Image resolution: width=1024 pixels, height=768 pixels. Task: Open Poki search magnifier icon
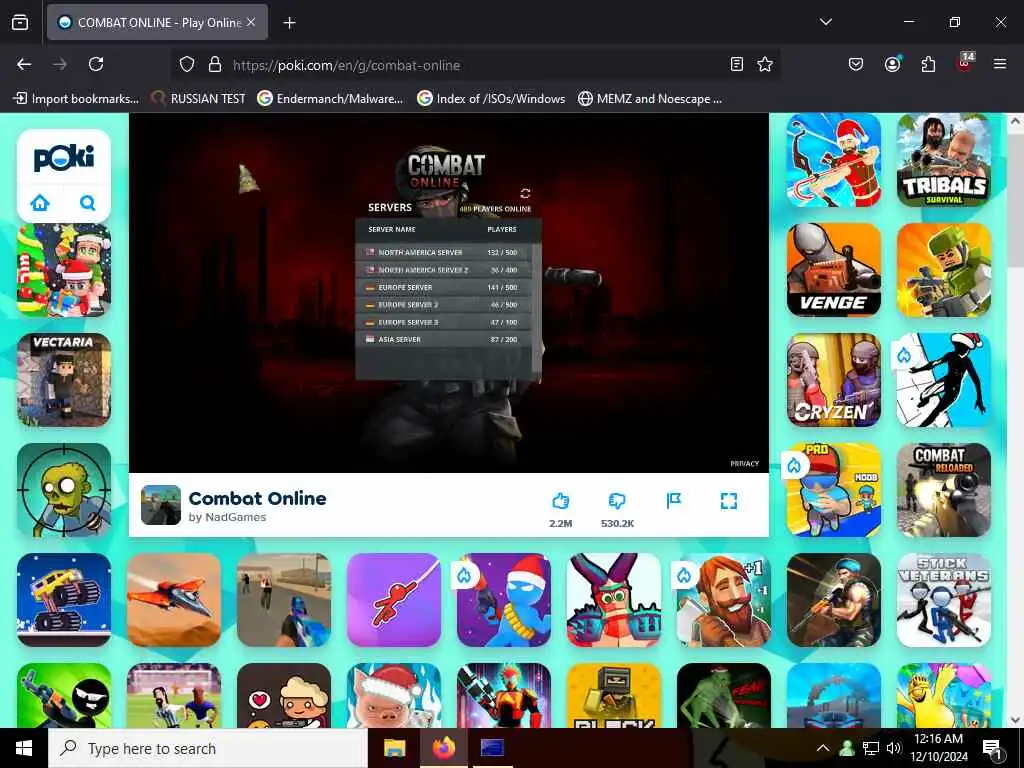click(88, 202)
